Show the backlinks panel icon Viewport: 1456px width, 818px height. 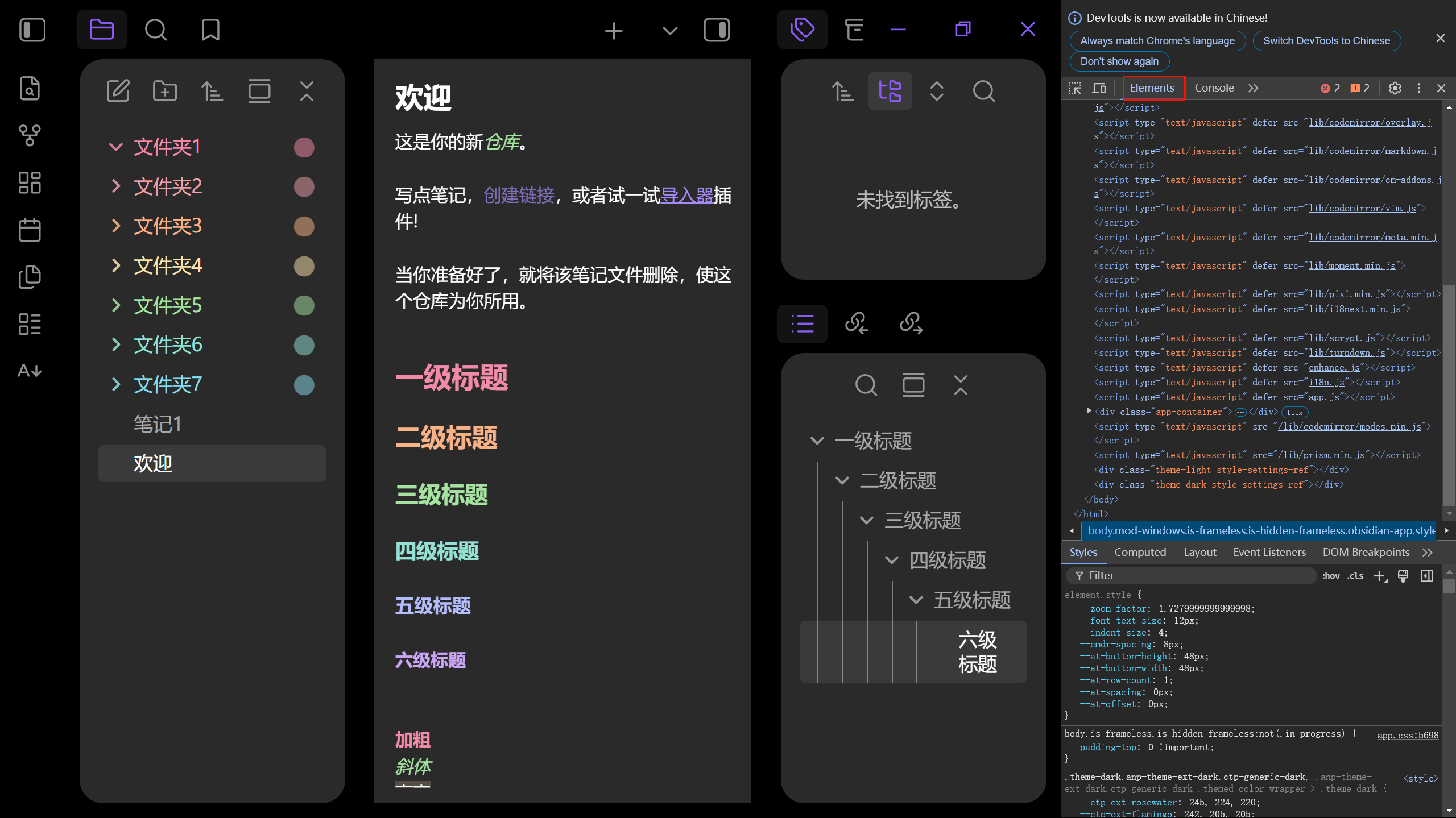(857, 323)
